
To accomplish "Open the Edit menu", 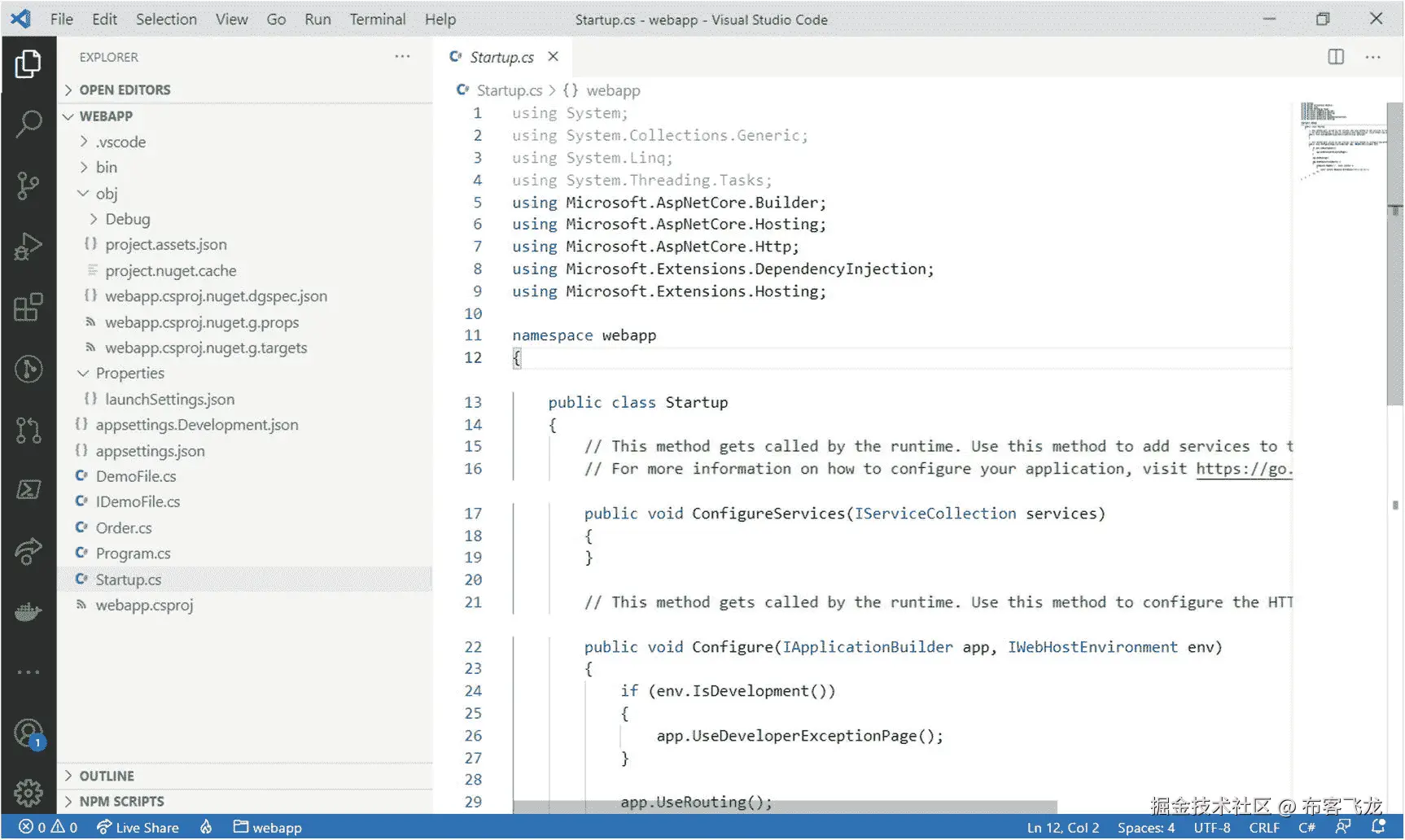I will (104, 19).
